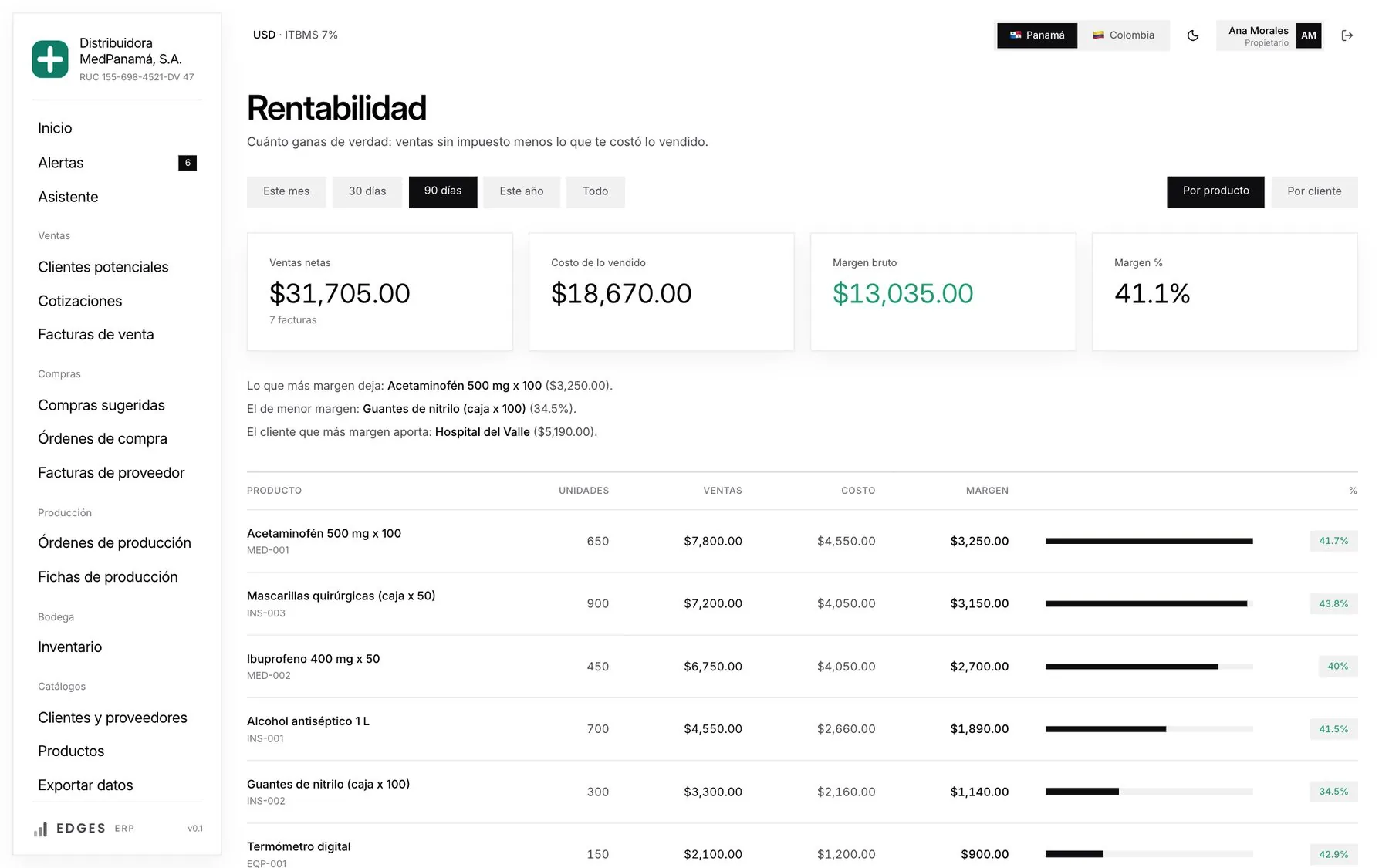Open Órdenes de compra
The image size is (1389, 868).
(103, 439)
